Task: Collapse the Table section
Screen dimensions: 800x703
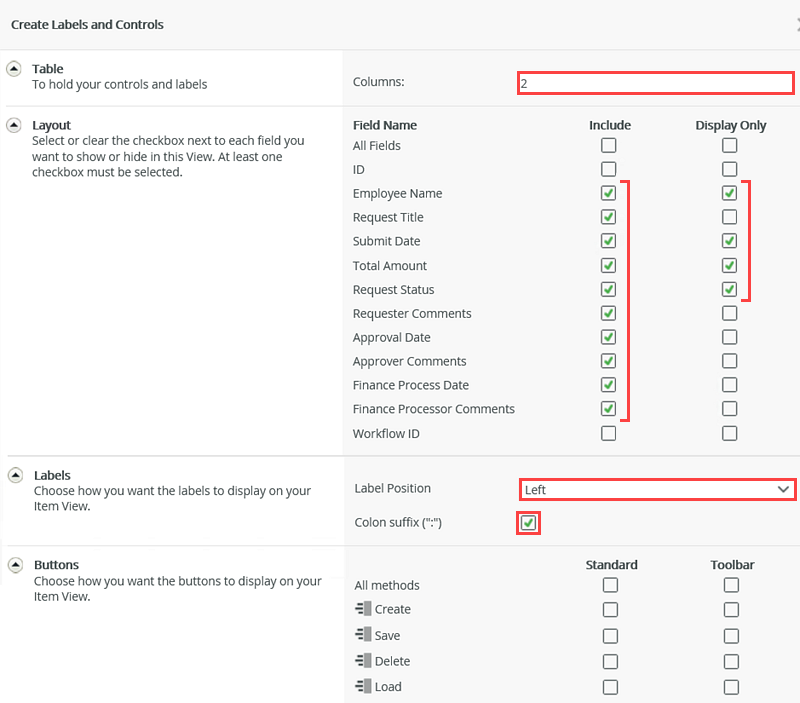Action: (x=13, y=68)
